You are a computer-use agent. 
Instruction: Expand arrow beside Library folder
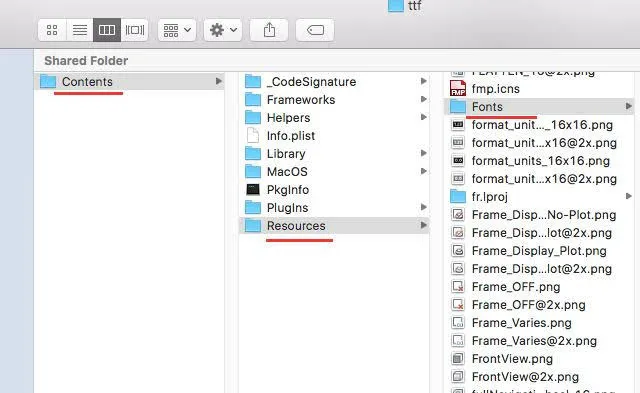424,153
